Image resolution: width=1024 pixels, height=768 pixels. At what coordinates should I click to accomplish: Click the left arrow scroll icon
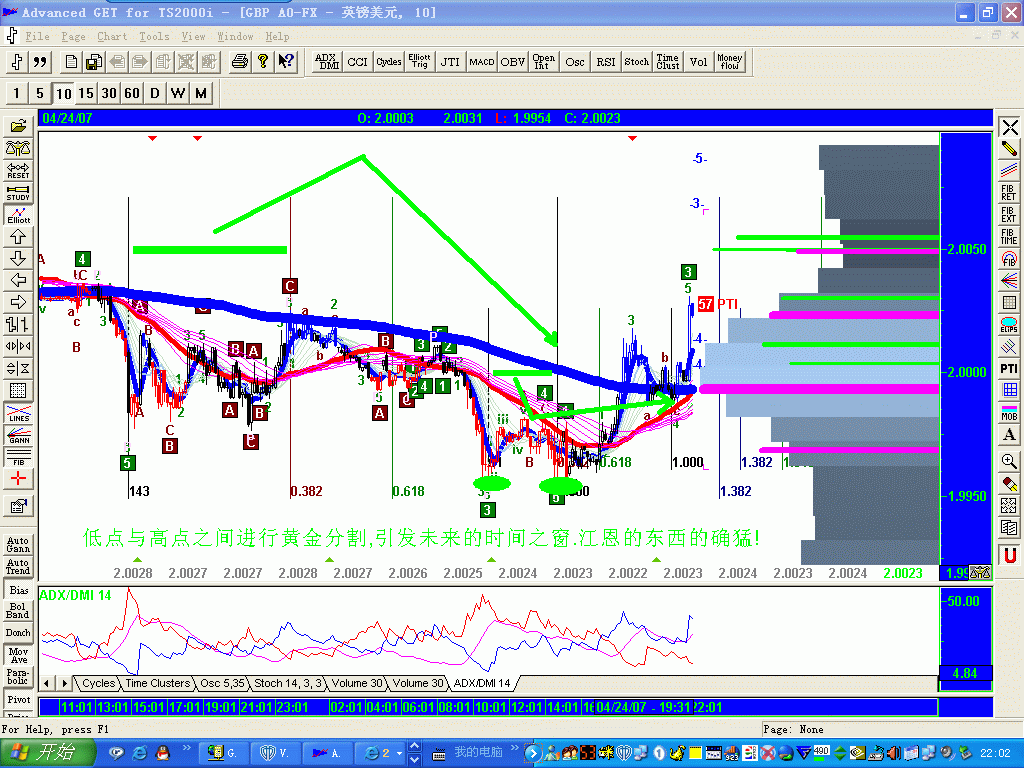point(18,280)
